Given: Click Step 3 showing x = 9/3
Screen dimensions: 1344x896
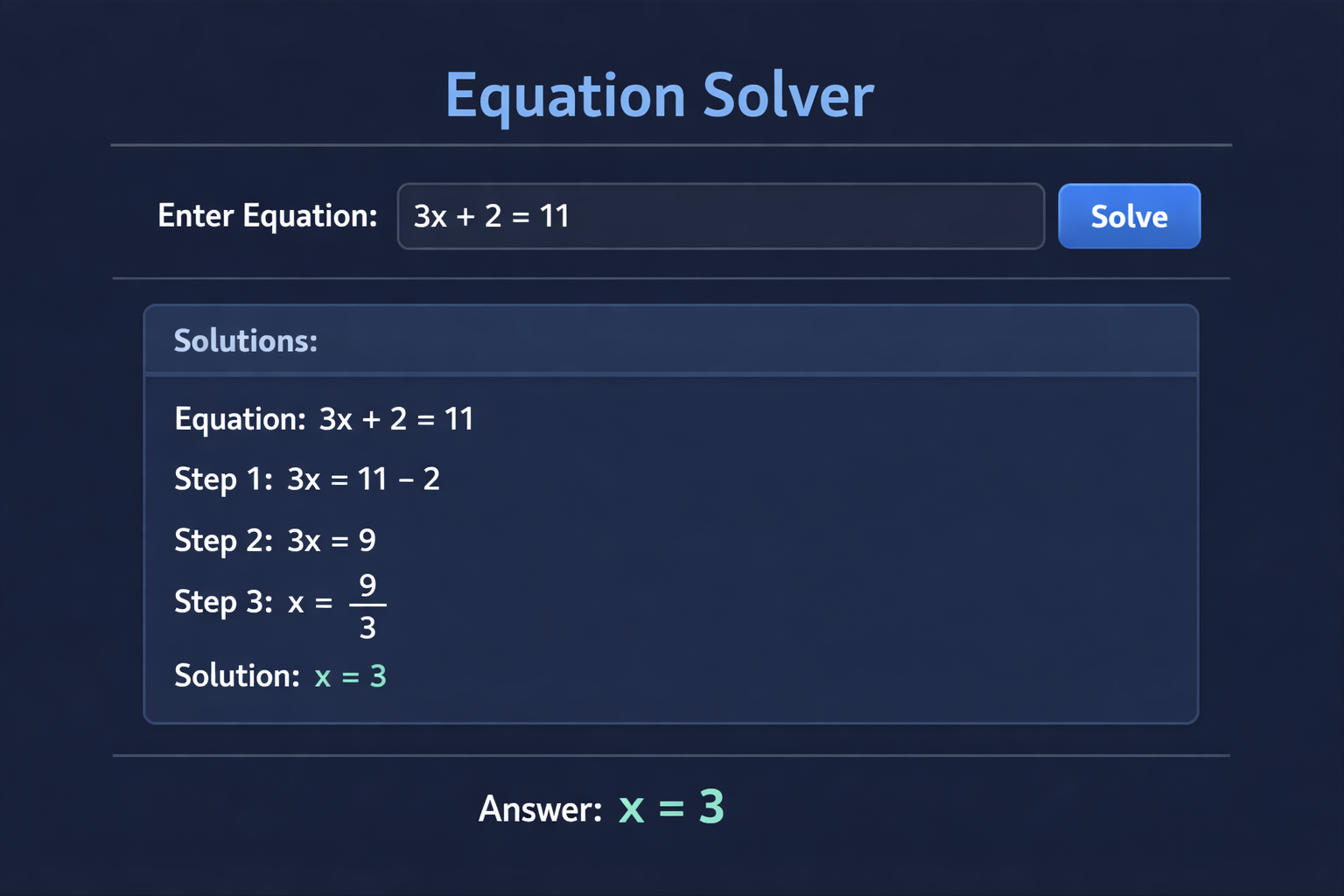Looking at the screenshot, I should click(x=280, y=602).
